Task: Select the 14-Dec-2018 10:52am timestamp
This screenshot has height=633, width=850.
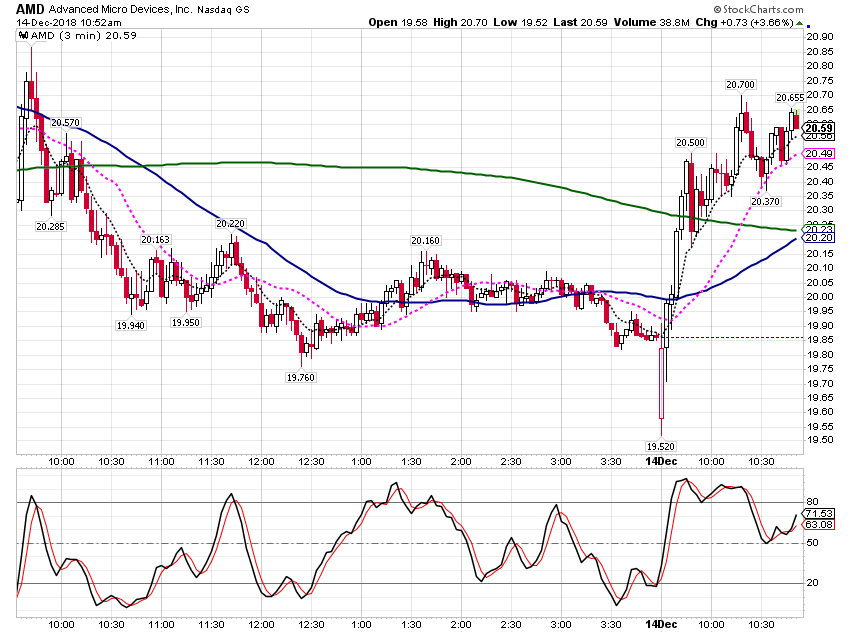Action: click(69, 23)
